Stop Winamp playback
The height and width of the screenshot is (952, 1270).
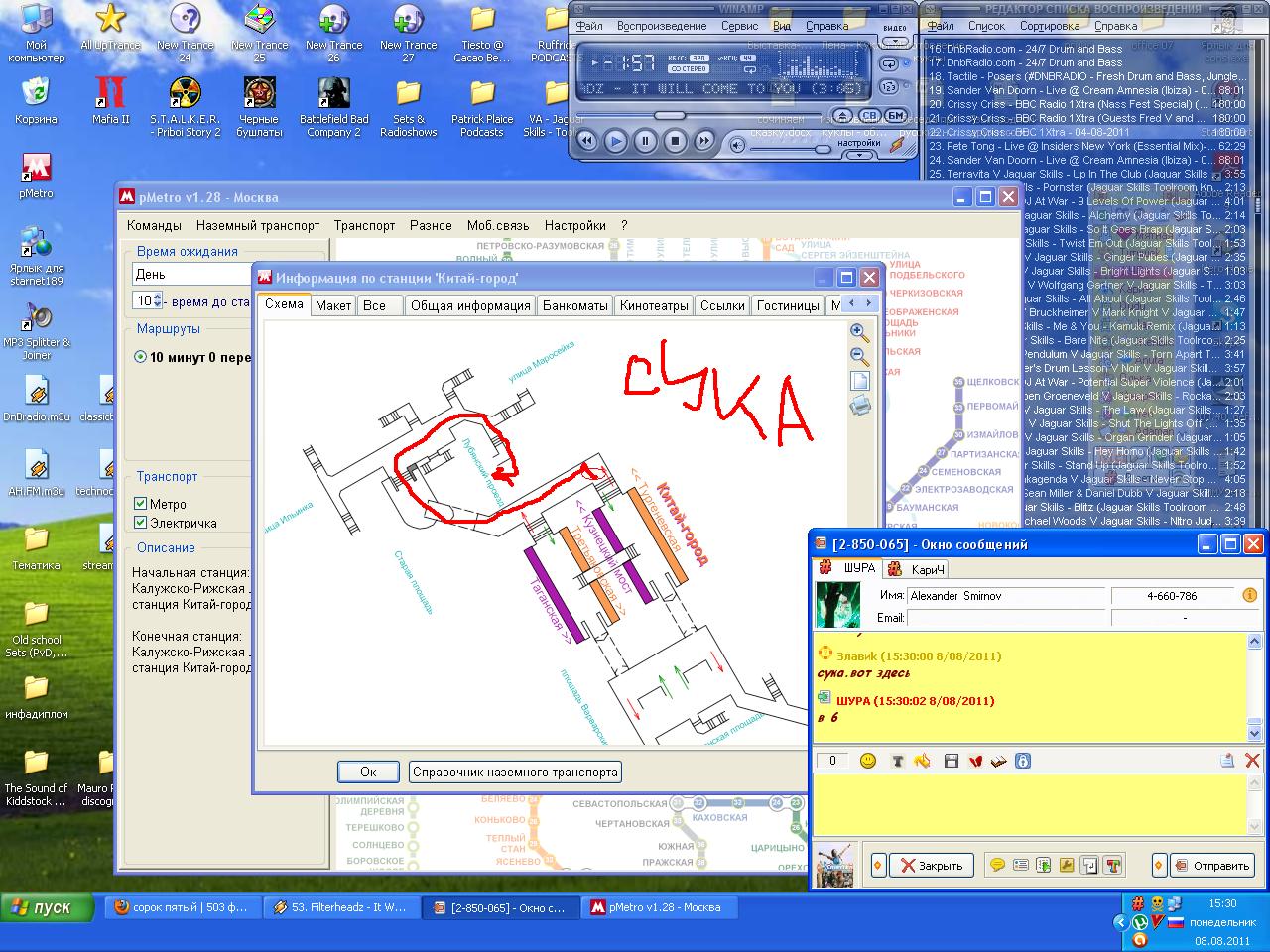[x=675, y=141]
